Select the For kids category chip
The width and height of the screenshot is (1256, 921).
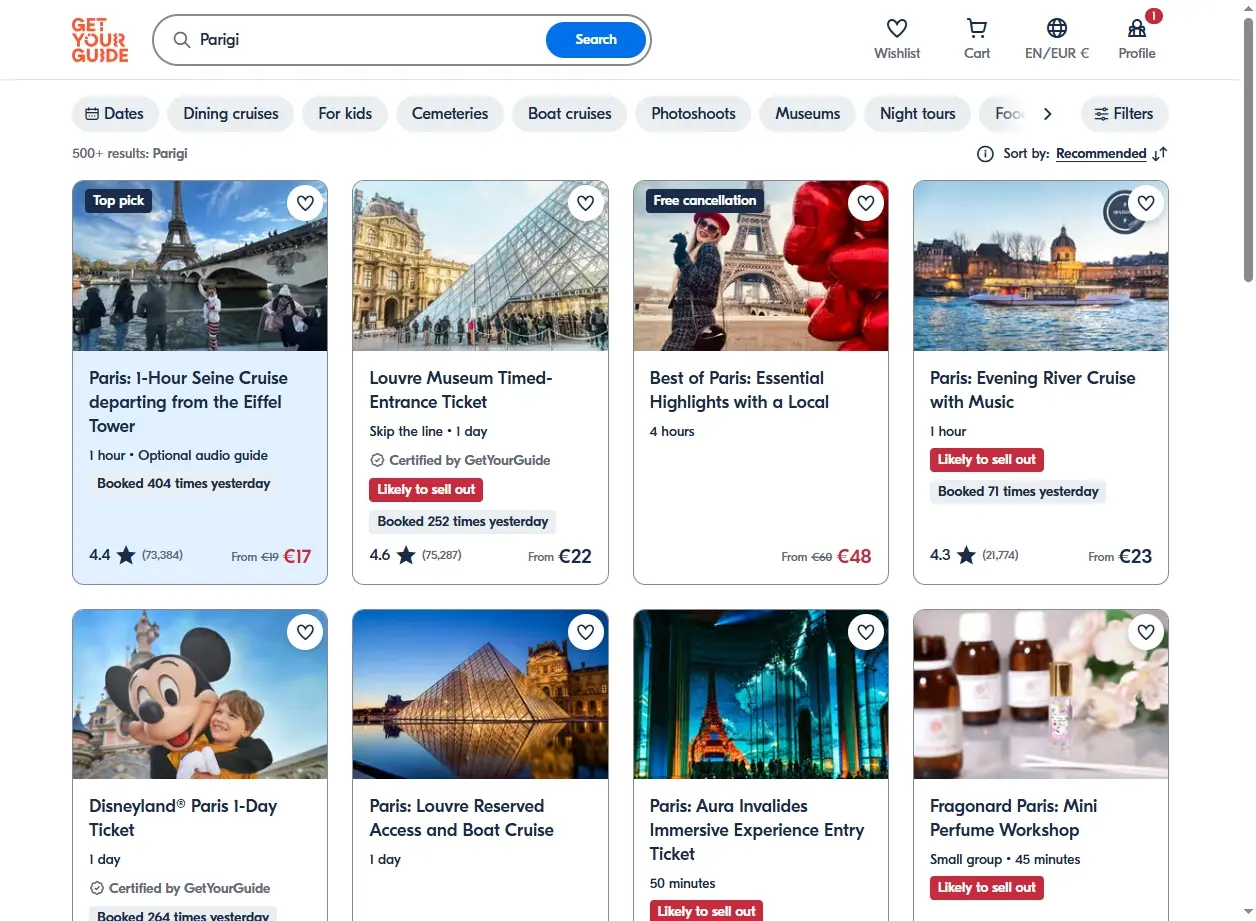(x=345, y=114)
